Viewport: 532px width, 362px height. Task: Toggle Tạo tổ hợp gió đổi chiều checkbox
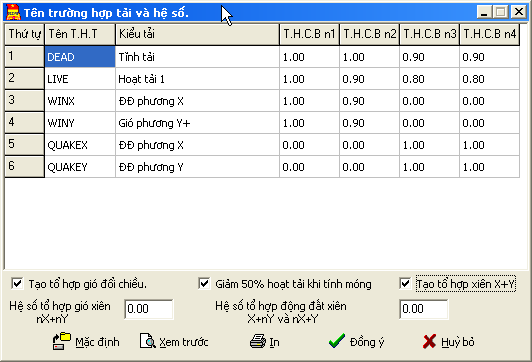(17, 283)
